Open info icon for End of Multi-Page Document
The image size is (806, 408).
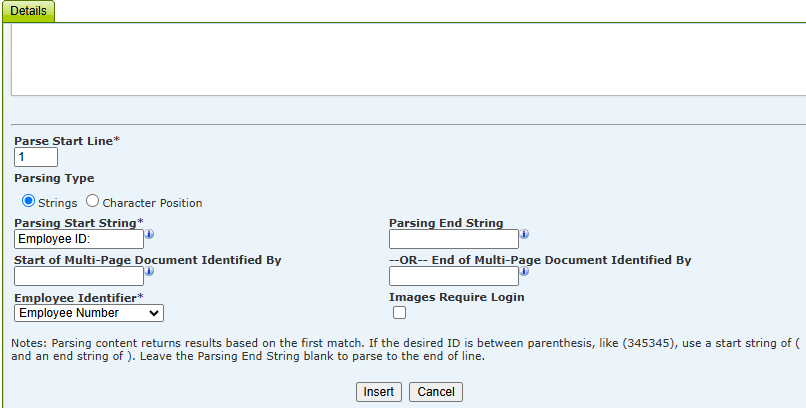(524, 271)
